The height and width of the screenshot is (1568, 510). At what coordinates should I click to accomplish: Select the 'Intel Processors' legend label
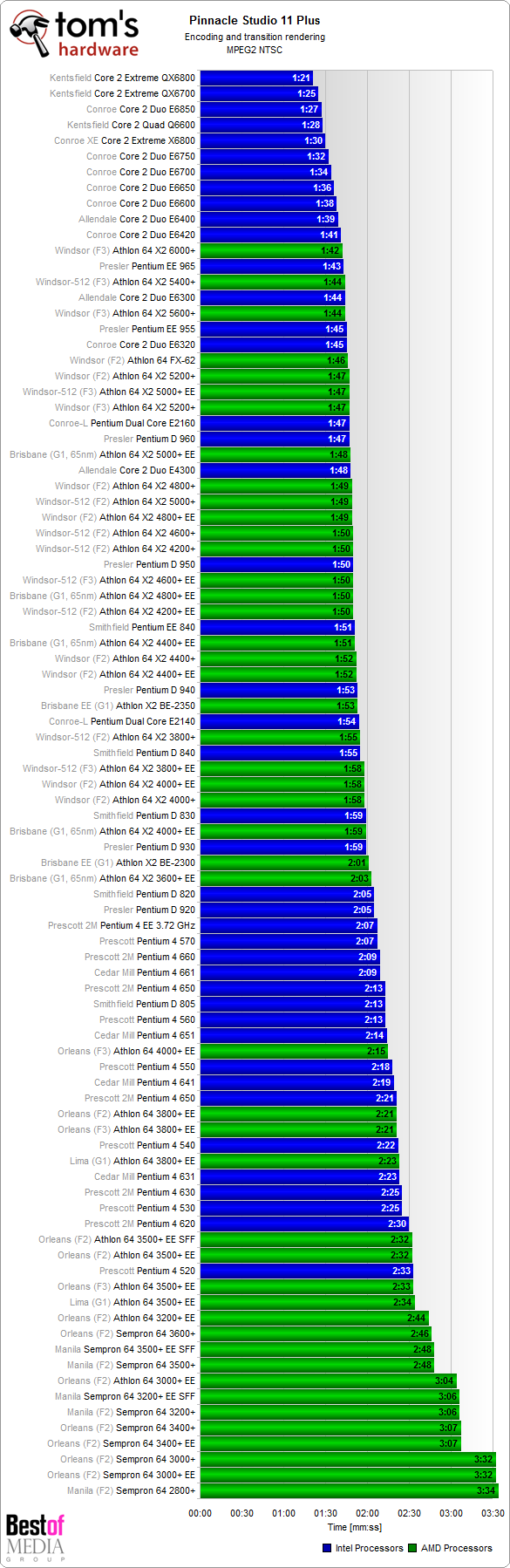[x=369, y=1548]
